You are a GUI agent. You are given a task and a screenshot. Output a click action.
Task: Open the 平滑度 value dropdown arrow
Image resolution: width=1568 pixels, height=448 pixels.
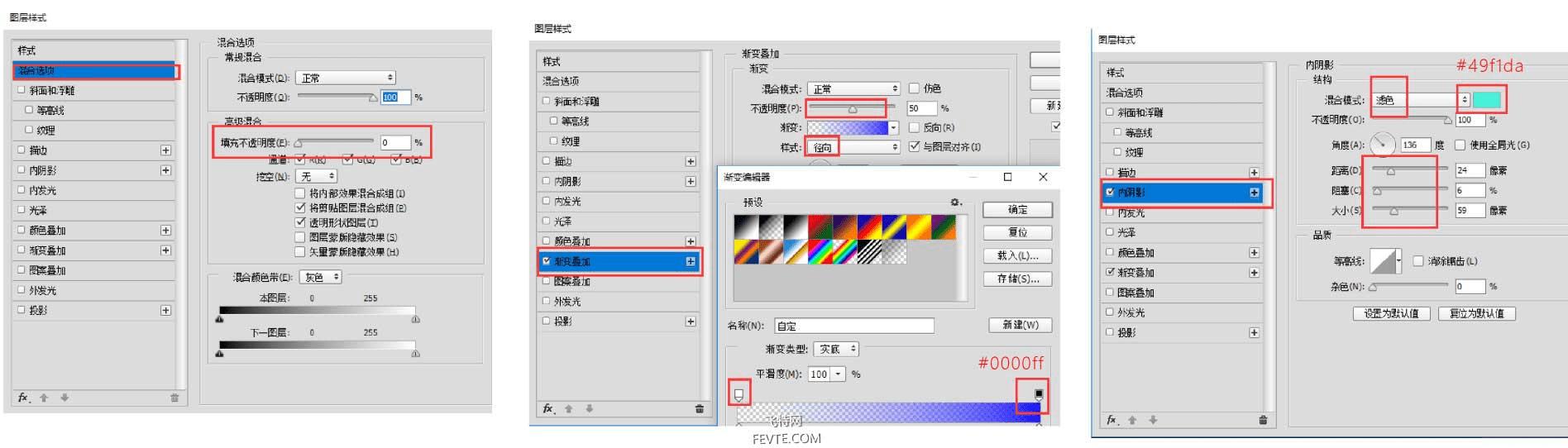coord(839,374)
